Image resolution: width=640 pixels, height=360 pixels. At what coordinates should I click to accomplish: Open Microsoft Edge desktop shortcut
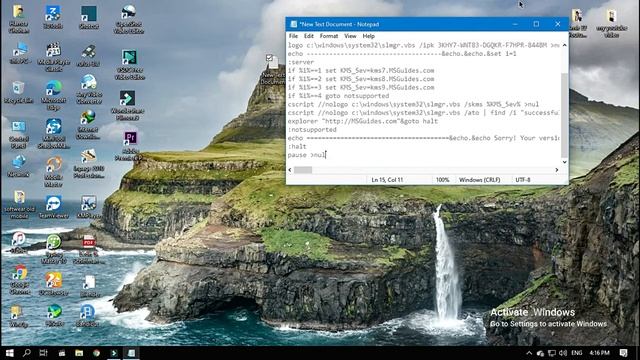(53, 95)
